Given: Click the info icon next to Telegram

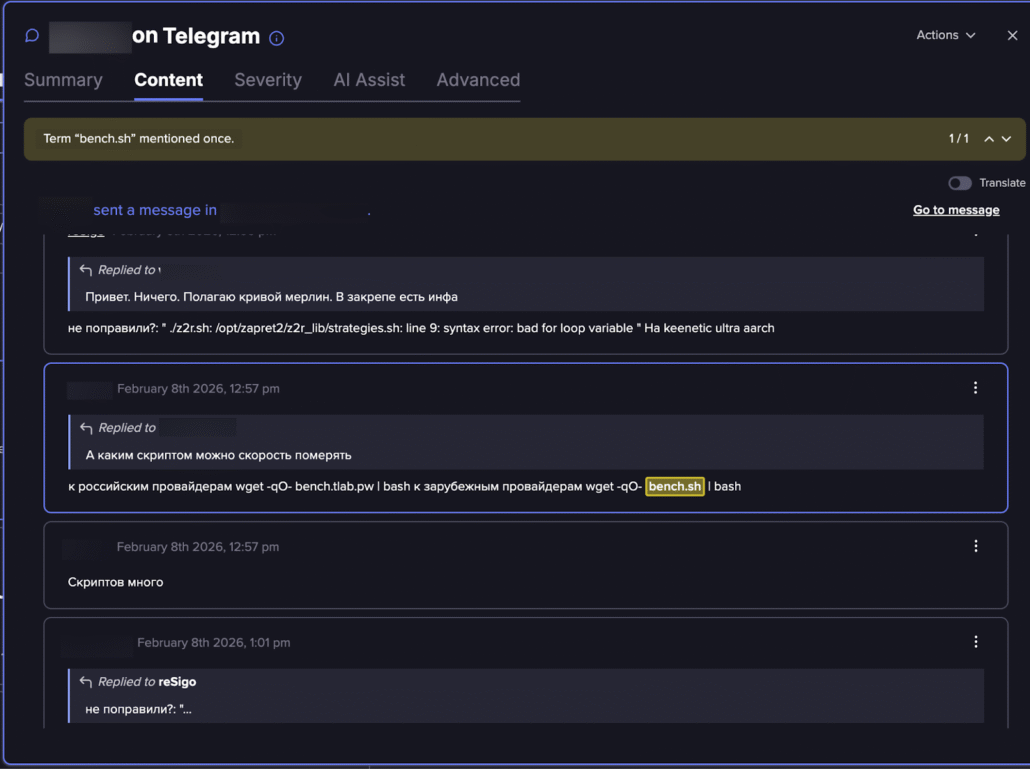Looking at the screenshot, I should 277,38.
